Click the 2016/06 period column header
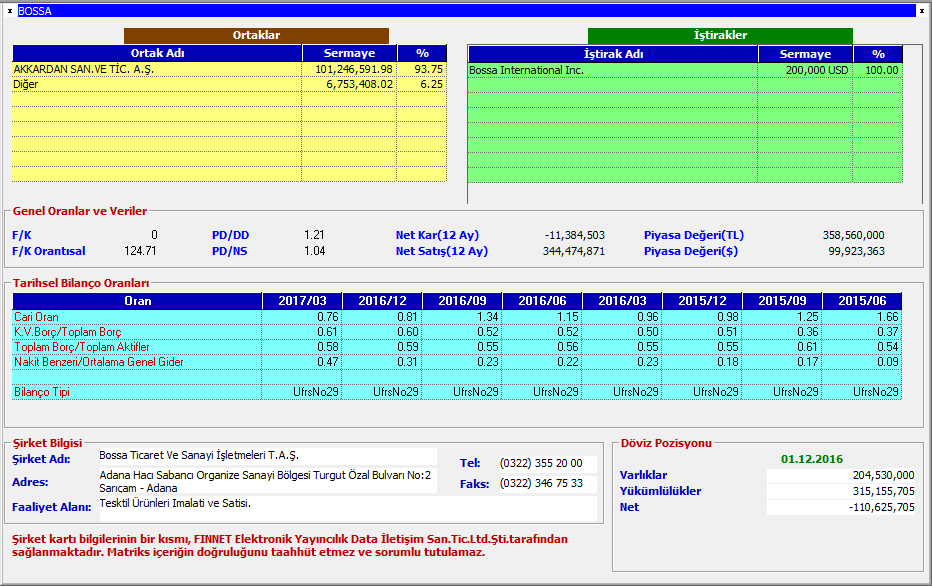The image size is (932, 586). tap(543, 301)
